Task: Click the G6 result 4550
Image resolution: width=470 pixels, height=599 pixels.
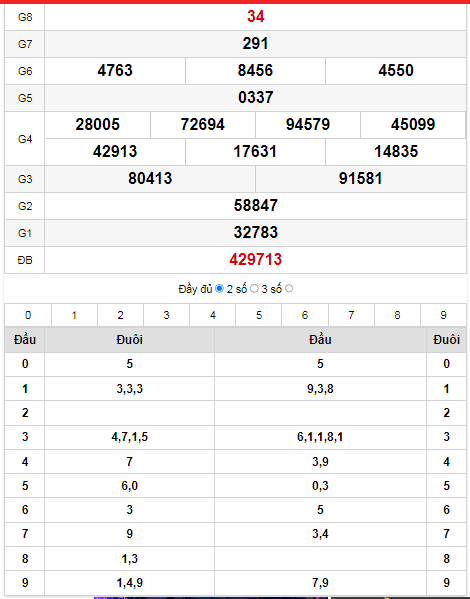Action: pos(396,71)
